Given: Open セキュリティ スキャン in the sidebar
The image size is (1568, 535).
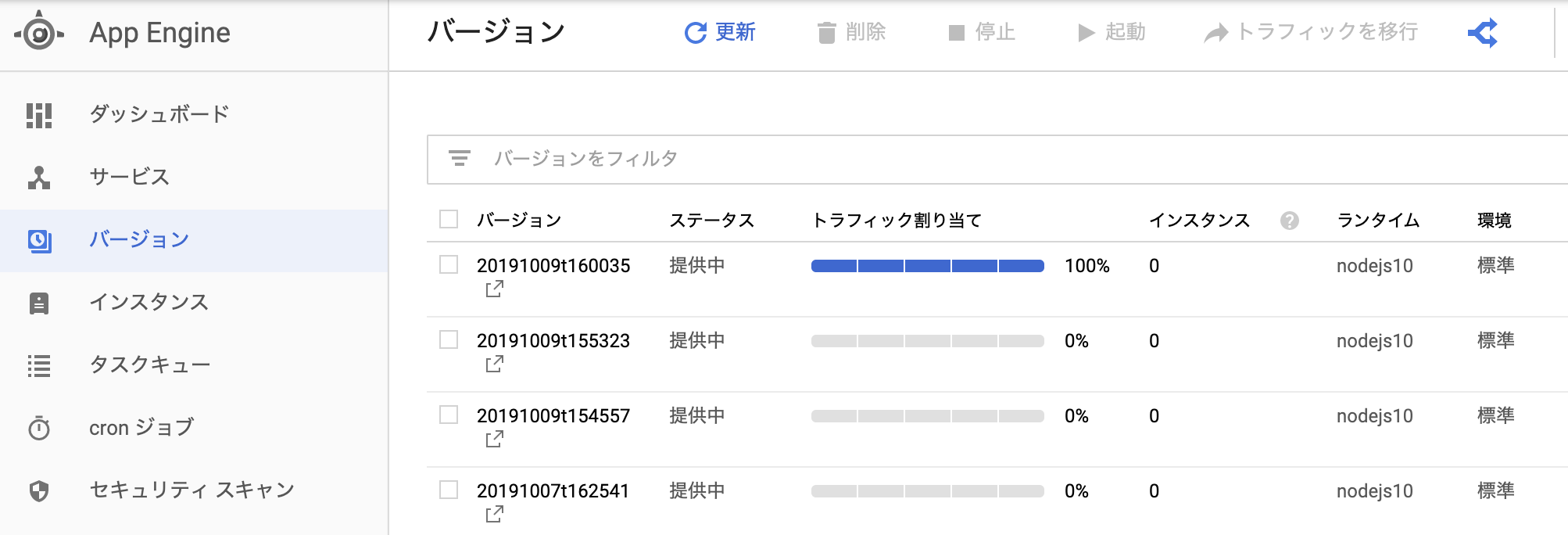Looking at the screenshot, I should (x=192, y=490).
